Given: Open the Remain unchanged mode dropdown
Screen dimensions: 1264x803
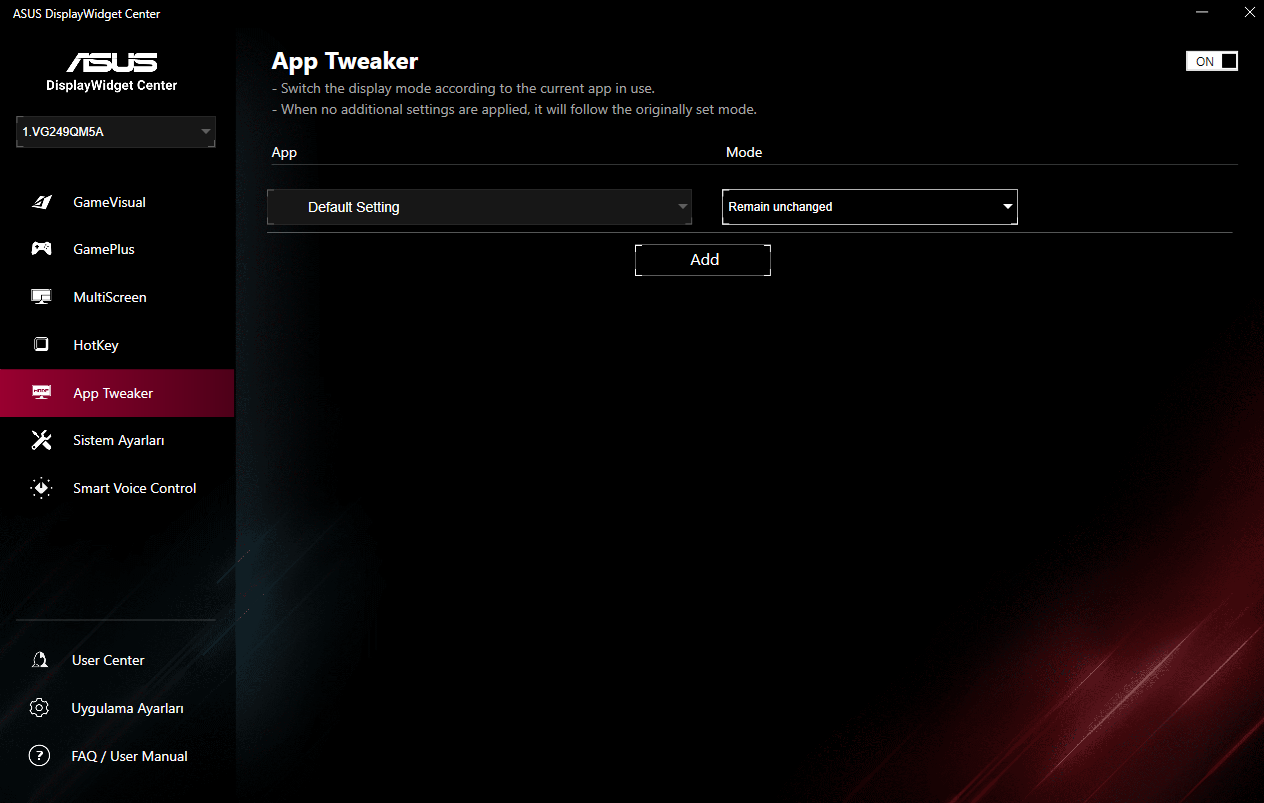Looking at the screenshot, I should 870,207.
